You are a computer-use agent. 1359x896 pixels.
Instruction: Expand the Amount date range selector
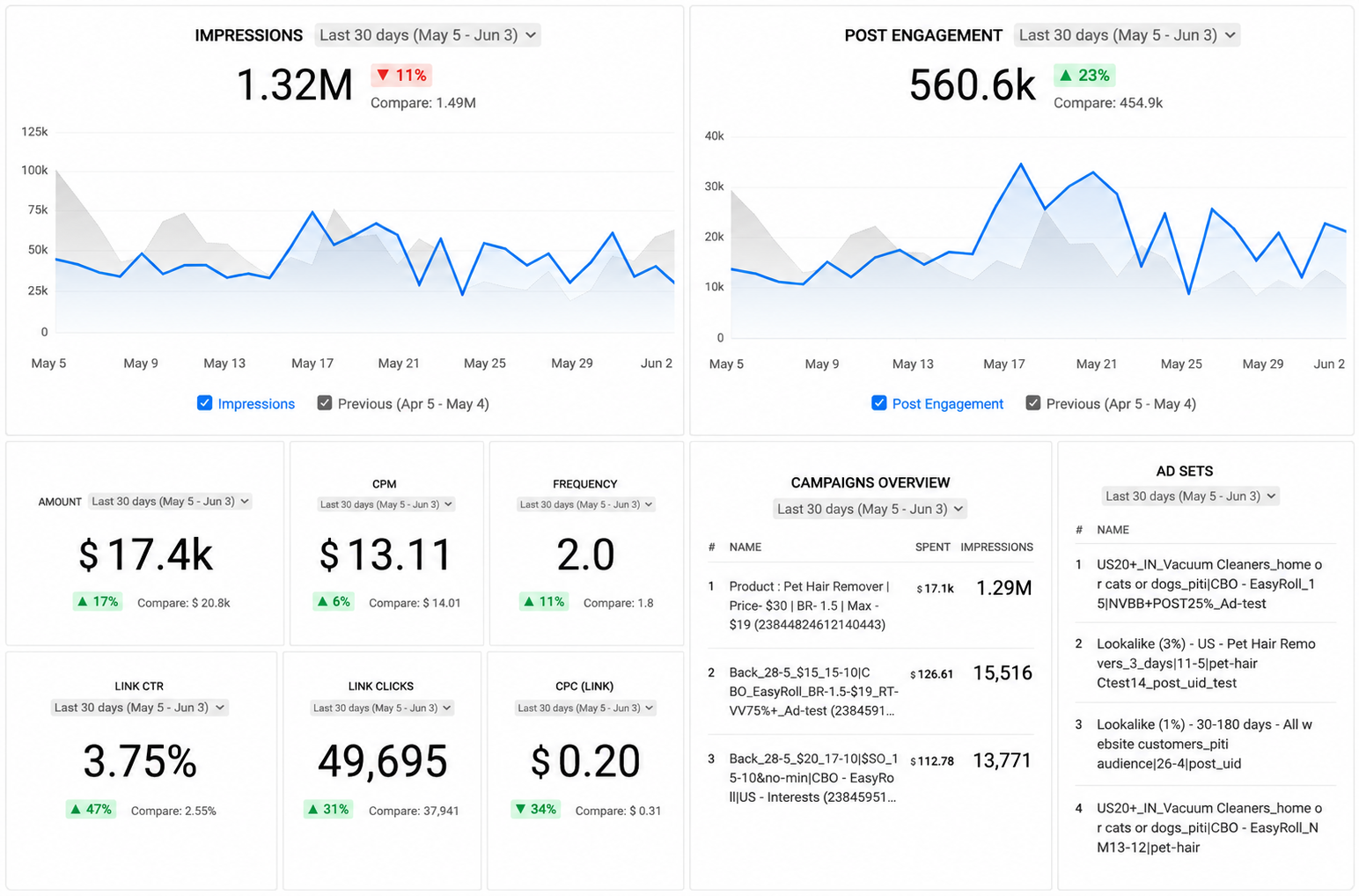[170, 502]
